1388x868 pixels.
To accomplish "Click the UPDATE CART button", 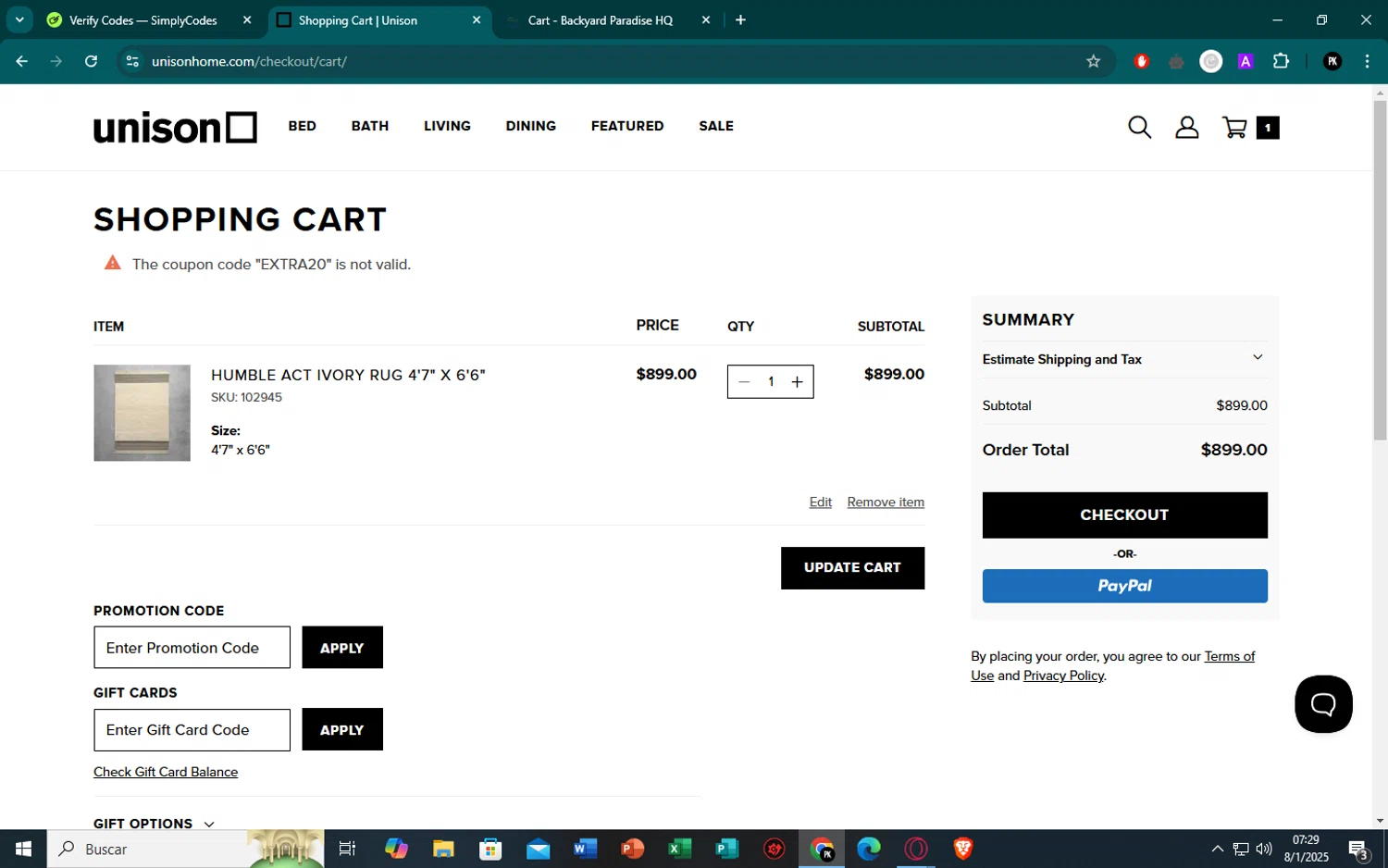I will point(852,567).
